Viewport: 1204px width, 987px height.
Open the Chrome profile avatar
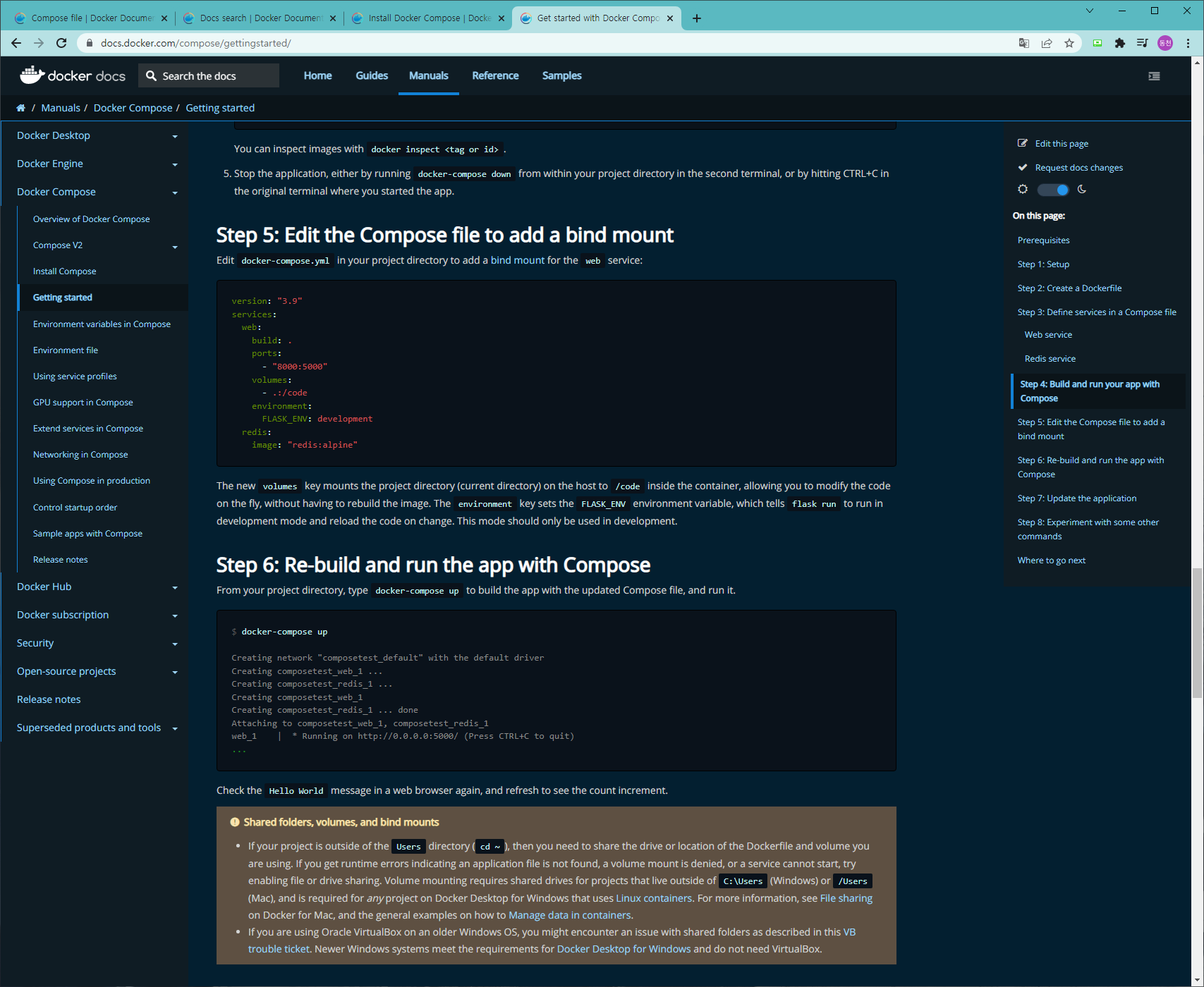pos(1165,43)
